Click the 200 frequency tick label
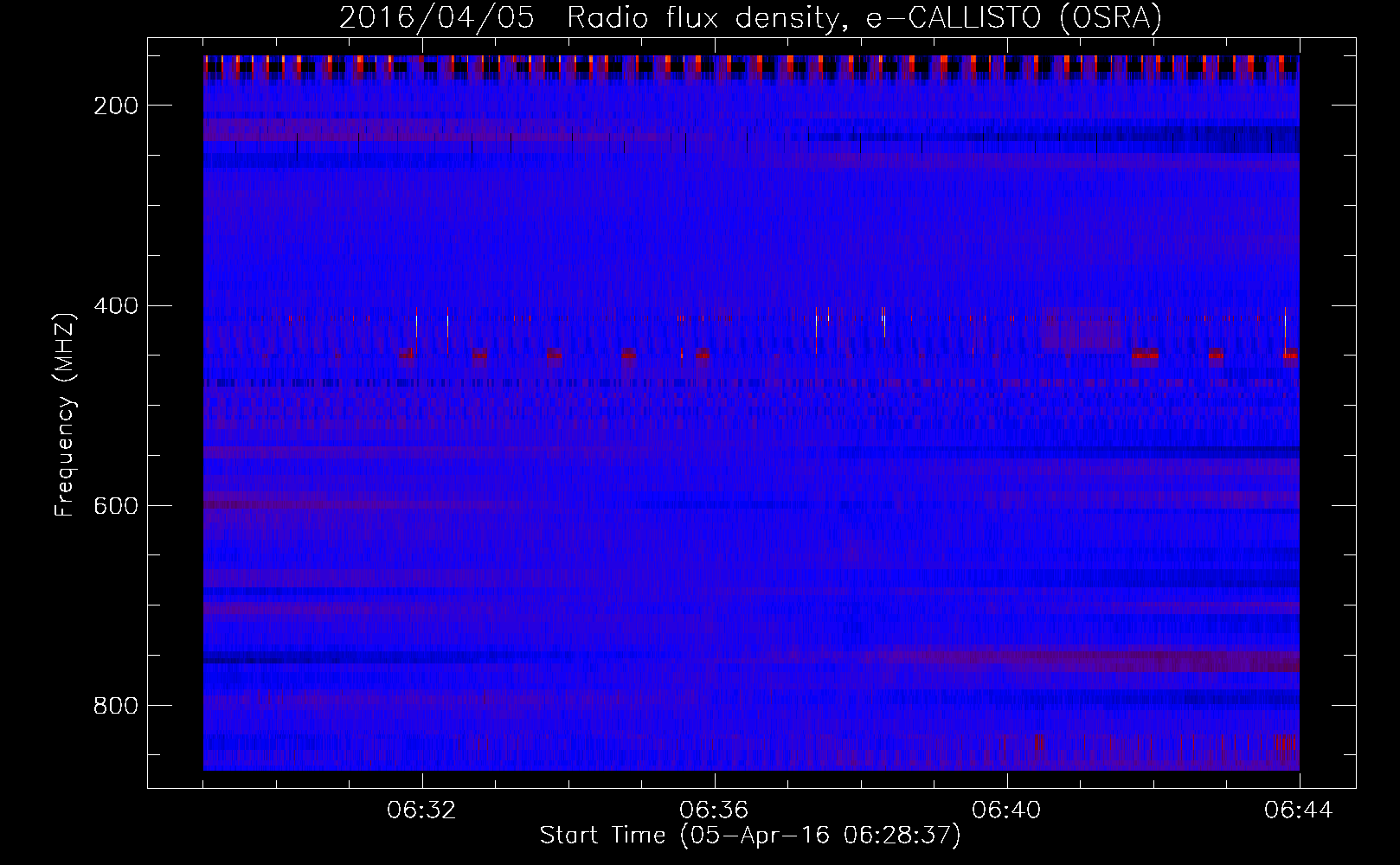This screenshot has width=1400, height=865. (116, 106)
